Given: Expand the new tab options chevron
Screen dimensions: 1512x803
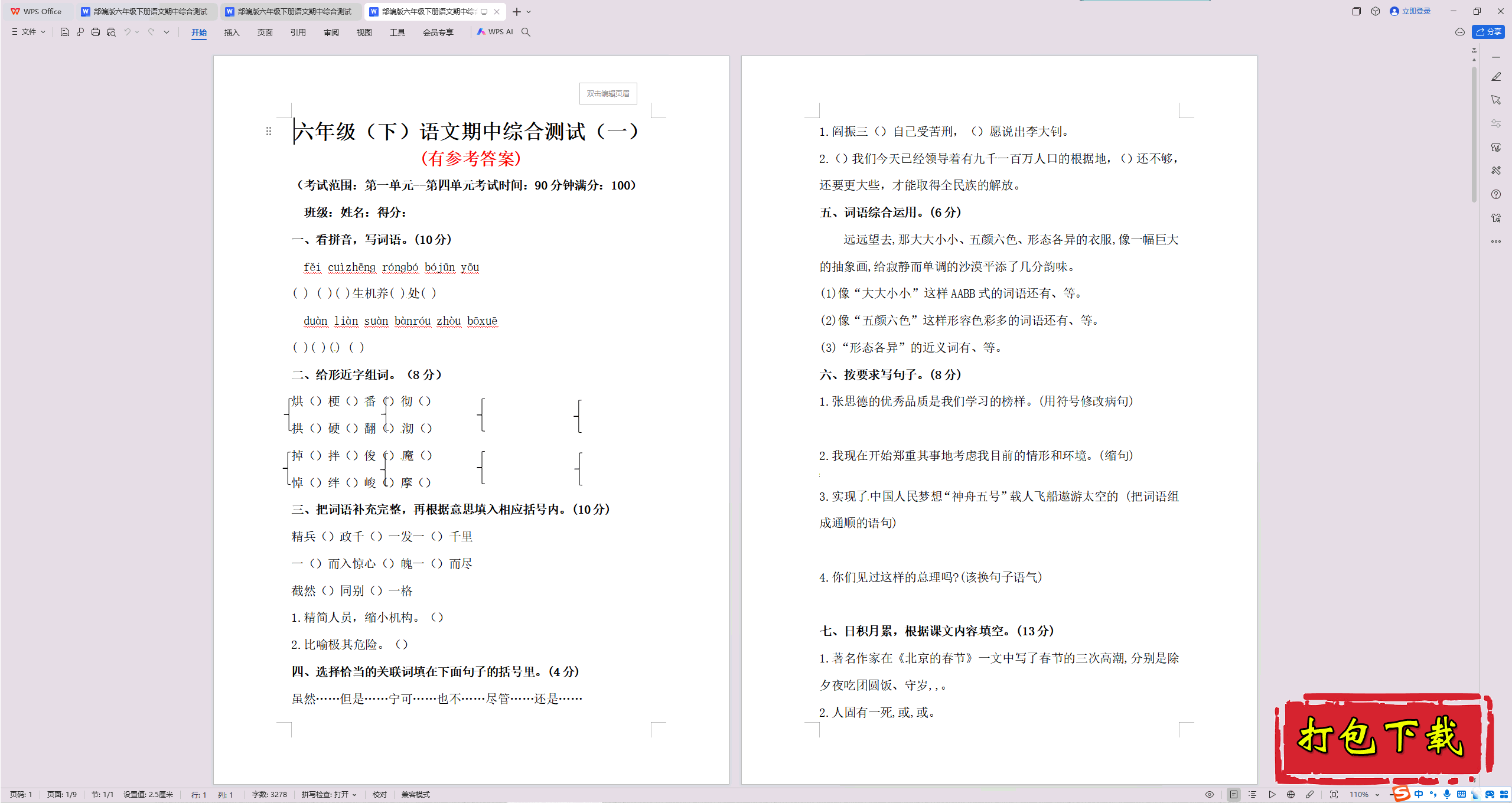Looking at the screenshot, I should (x=529, y=12).
